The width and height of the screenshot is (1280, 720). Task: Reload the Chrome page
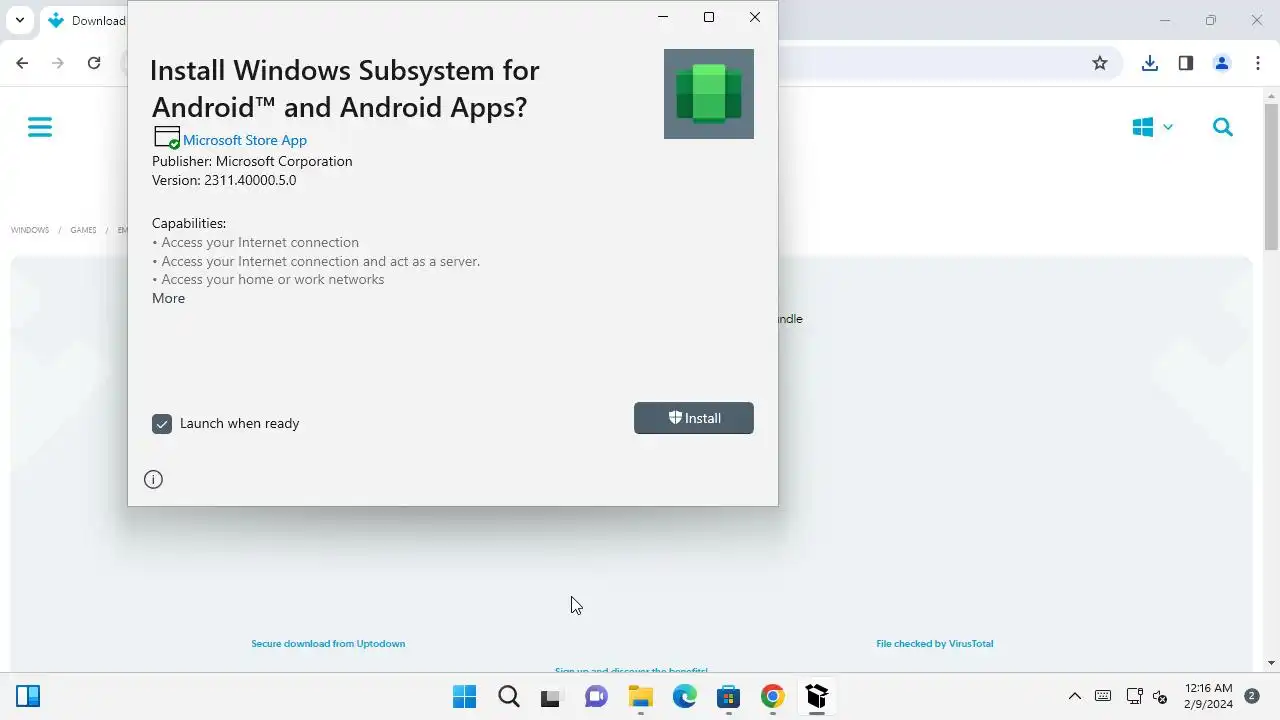[94, 63]
